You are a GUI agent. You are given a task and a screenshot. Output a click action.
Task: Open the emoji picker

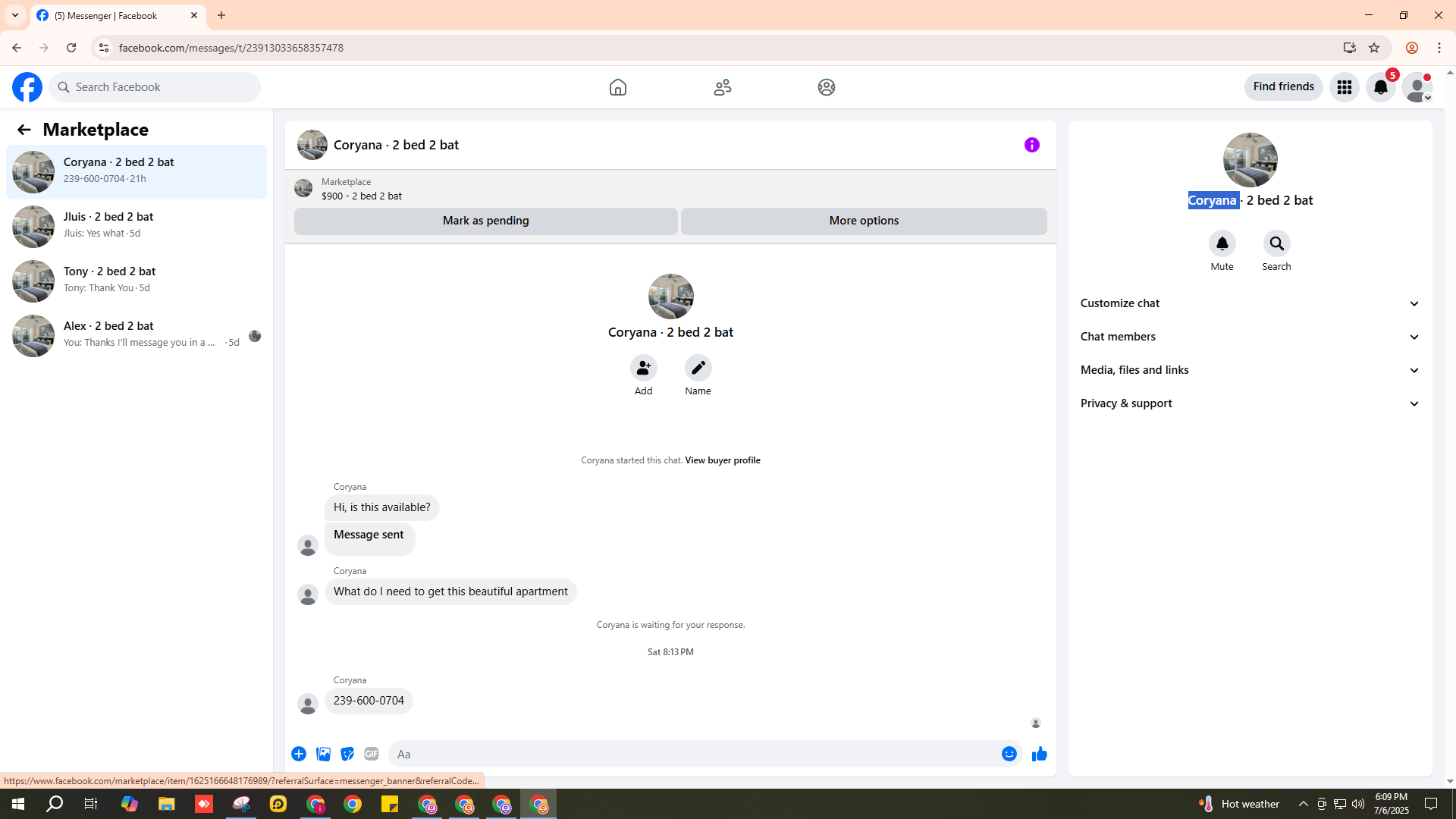point(1009,754)
